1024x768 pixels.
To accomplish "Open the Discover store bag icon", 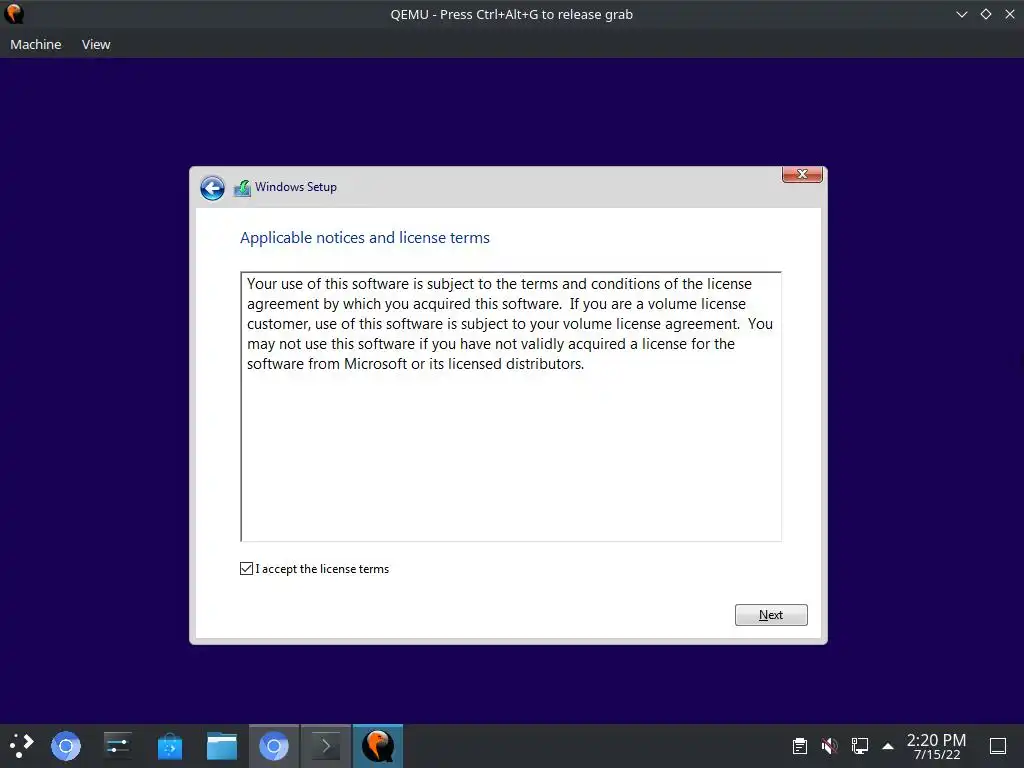I will click(170, 746).
